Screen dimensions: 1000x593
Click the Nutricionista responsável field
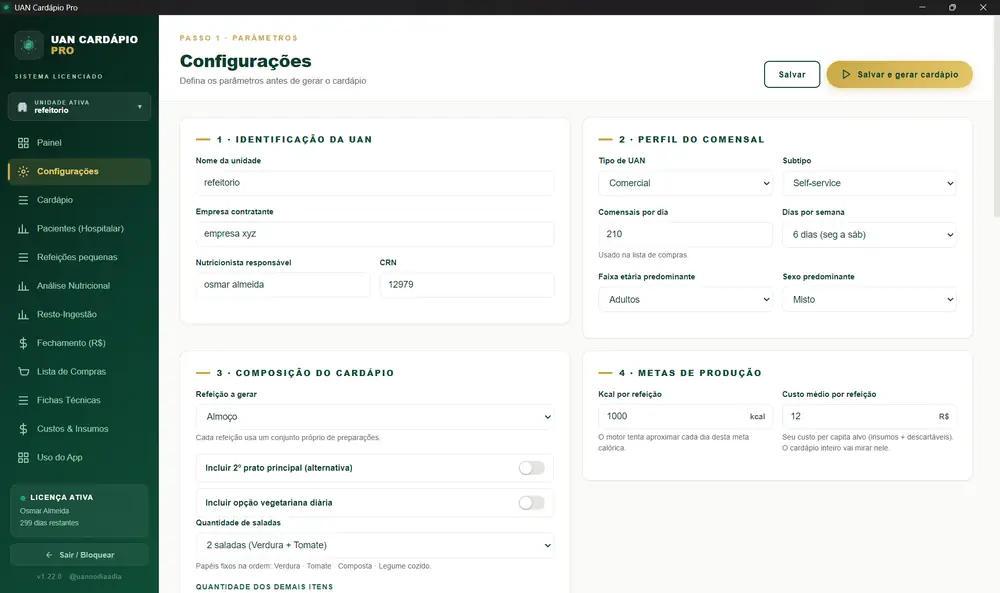(x=283, y=285)
